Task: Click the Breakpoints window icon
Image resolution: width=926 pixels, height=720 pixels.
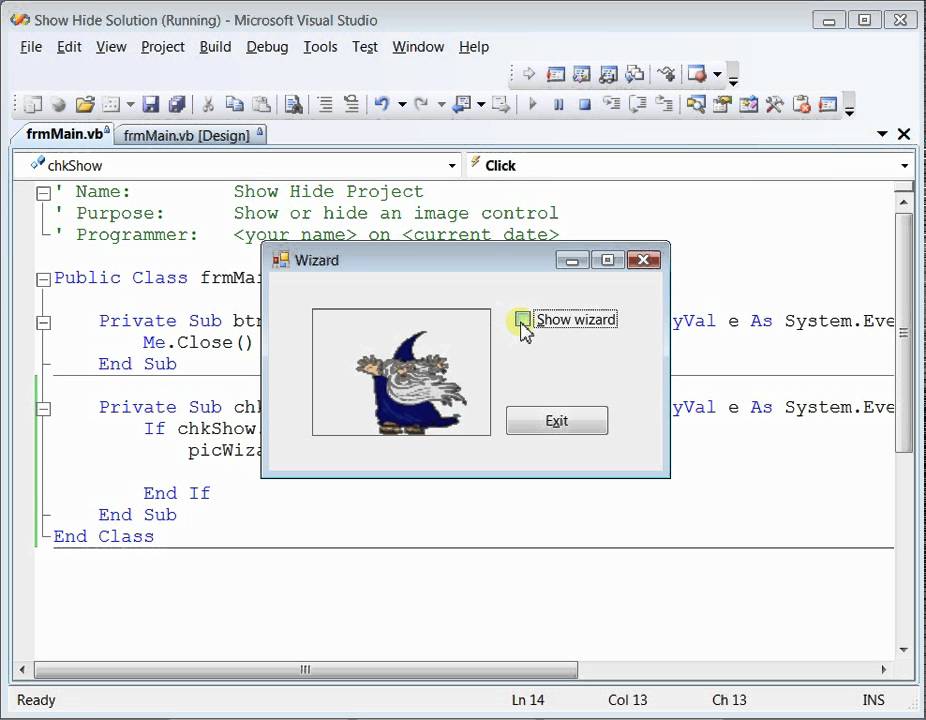Action: coord(696,74)
